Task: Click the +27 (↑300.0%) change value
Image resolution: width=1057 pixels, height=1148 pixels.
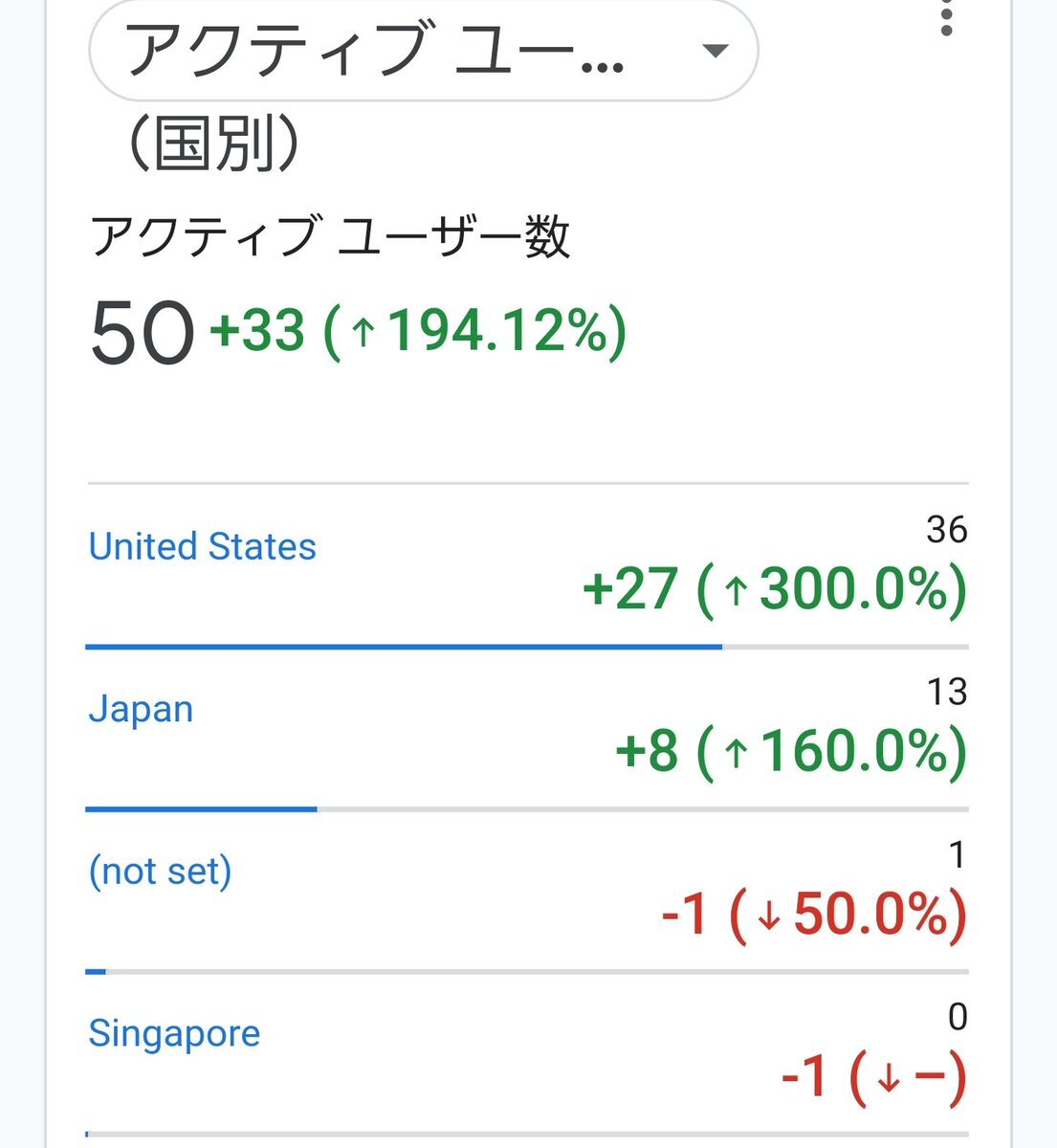Action: point(775,588)
